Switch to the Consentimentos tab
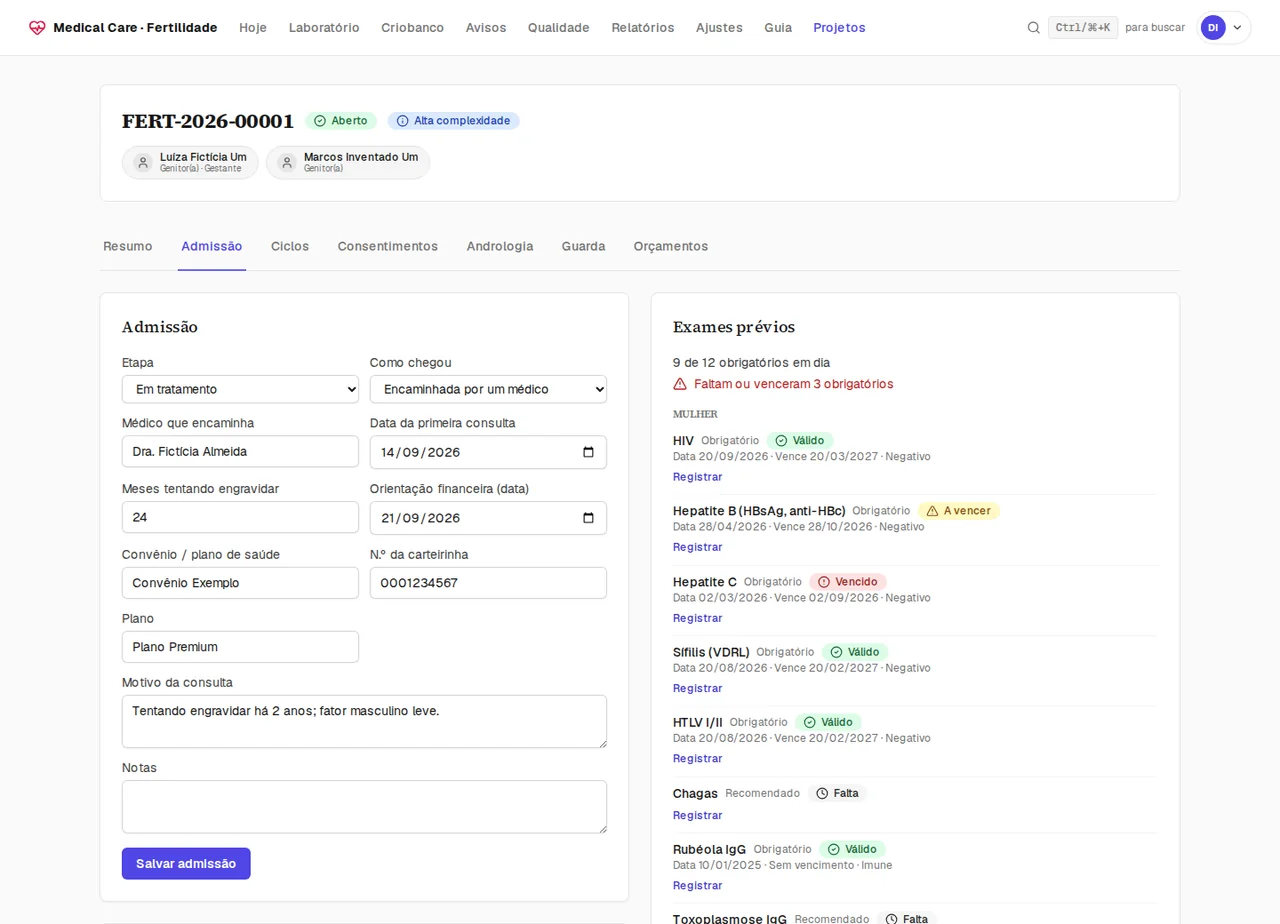The width and height of the screenshot is (1280, 924). point(388,246)
